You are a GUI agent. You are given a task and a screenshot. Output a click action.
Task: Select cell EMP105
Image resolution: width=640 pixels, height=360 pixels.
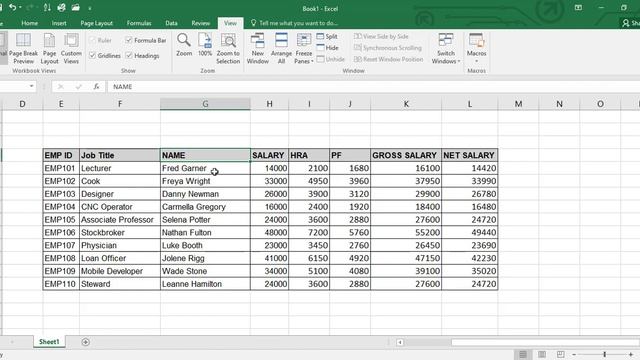pos(61,220)
